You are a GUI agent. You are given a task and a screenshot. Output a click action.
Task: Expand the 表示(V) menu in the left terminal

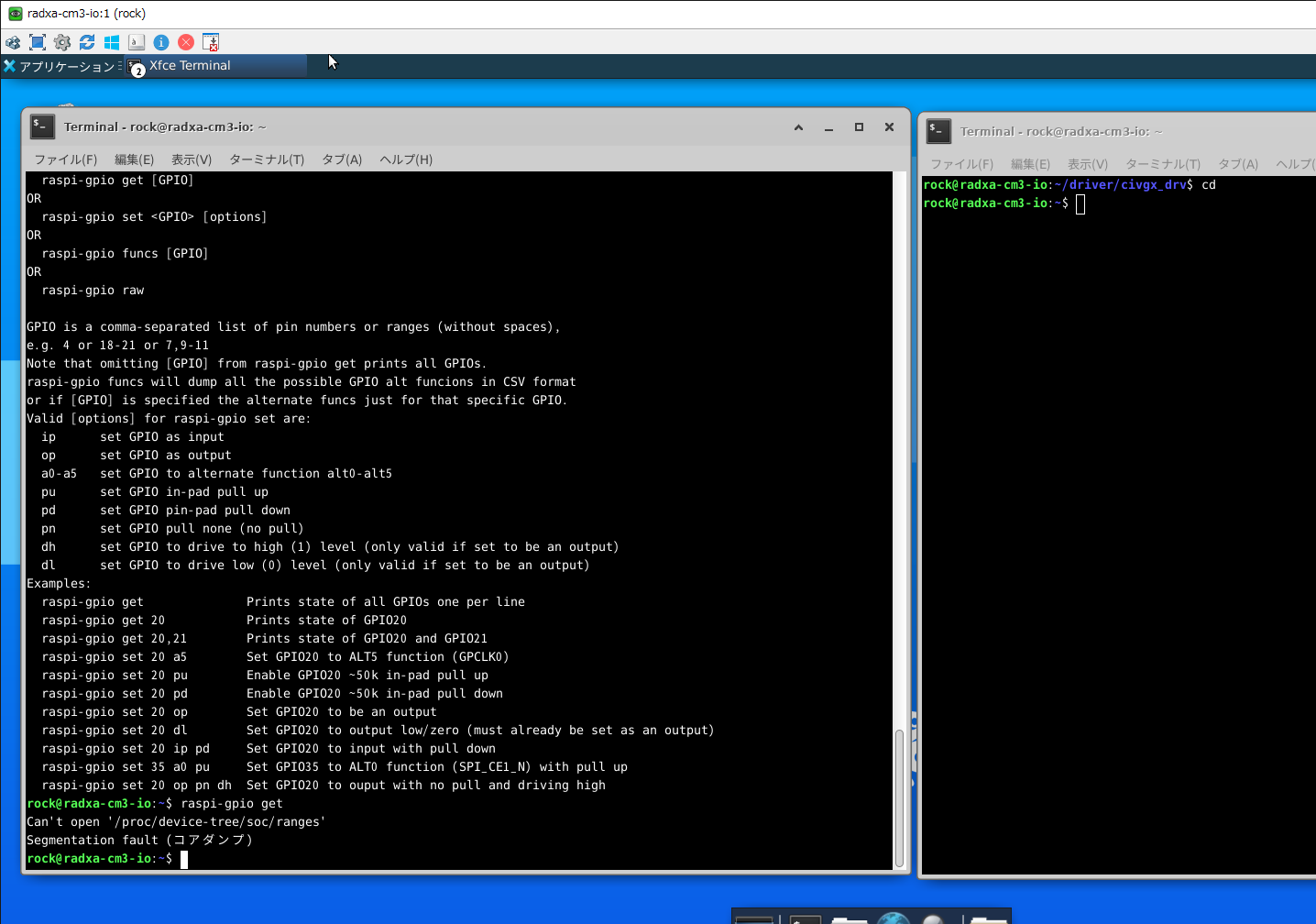(x=192, y=159)
